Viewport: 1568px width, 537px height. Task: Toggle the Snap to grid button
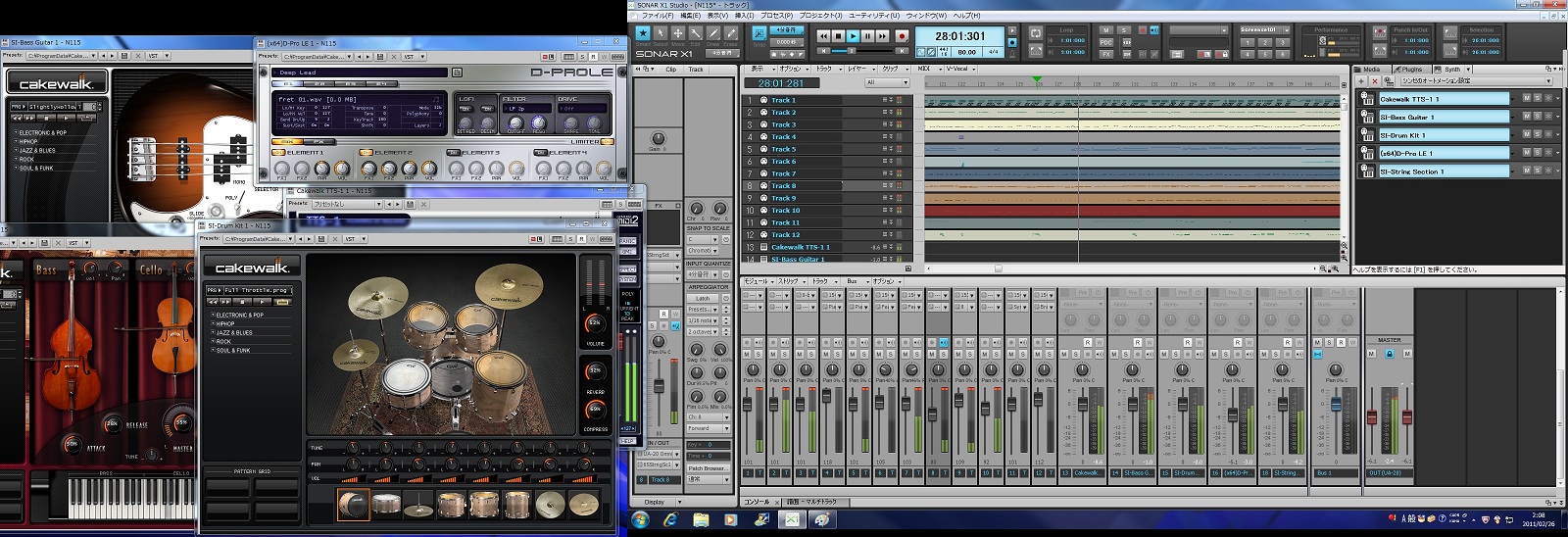[x=759, y=33]
